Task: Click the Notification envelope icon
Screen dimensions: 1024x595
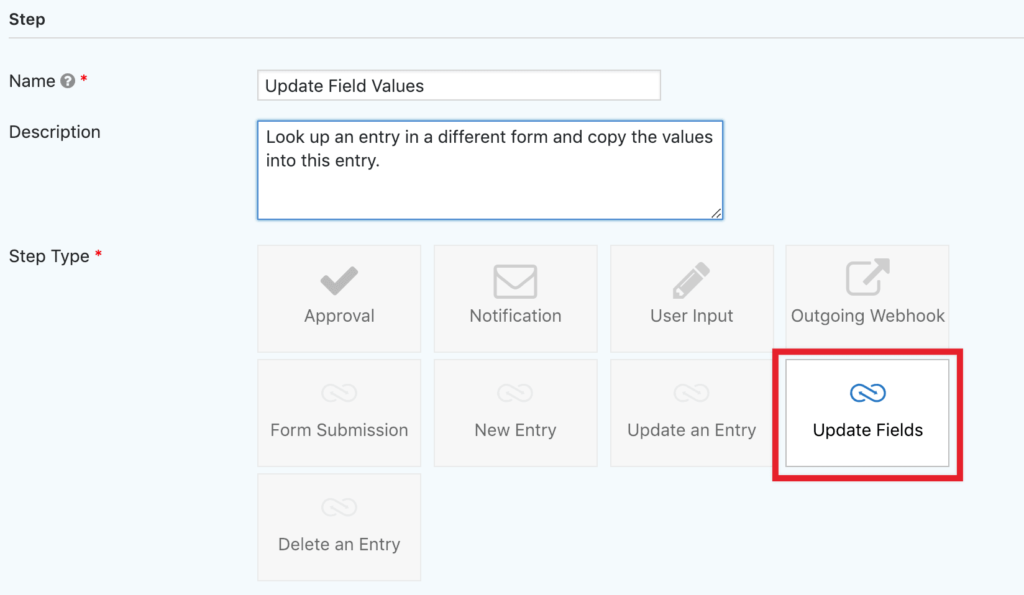Action: [515, 281]
